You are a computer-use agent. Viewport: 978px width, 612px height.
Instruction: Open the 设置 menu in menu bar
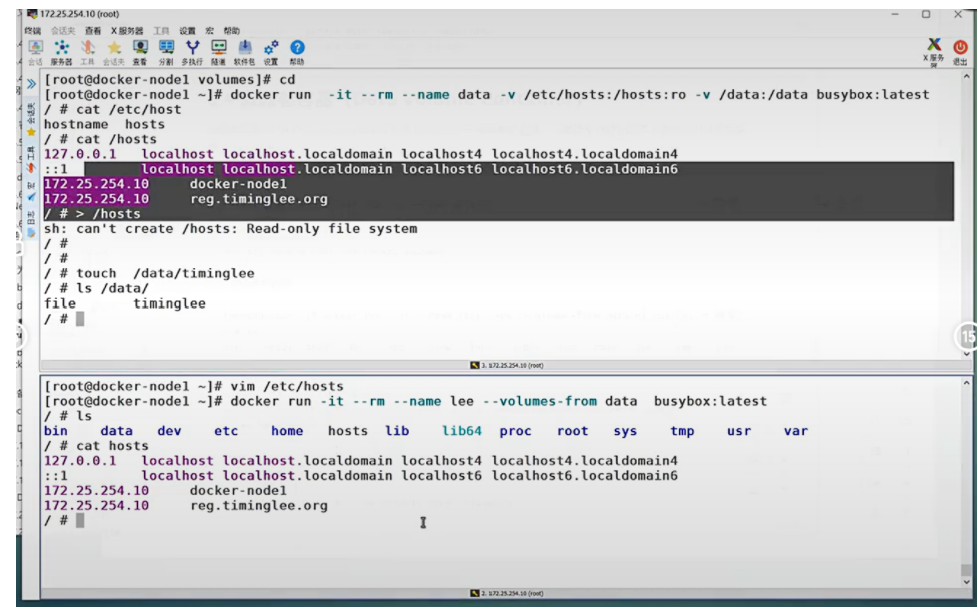187,31
